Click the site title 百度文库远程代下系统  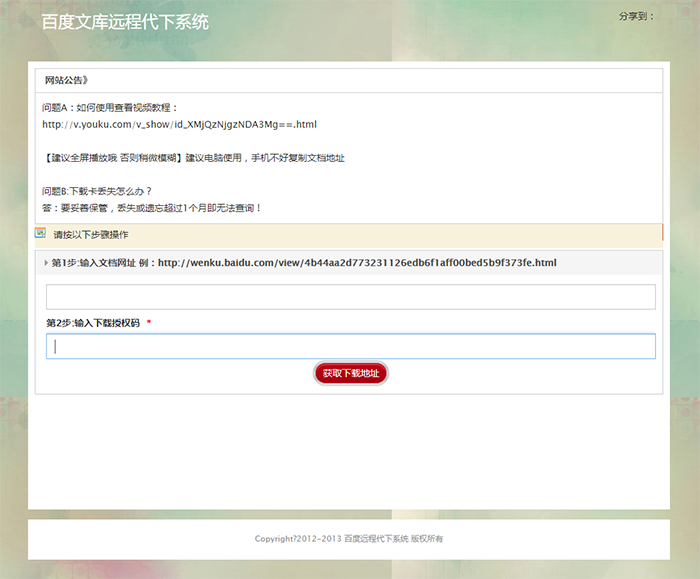[125, 22]
